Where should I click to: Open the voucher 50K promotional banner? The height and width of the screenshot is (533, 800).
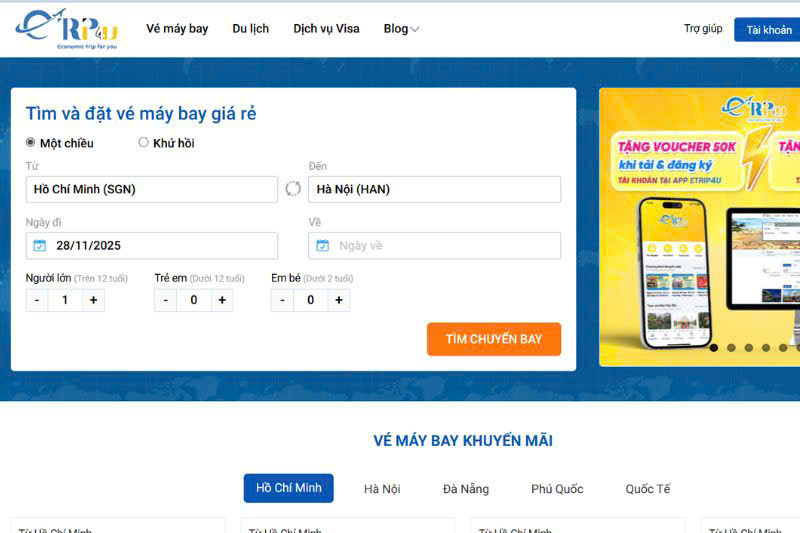click(699, 227)
